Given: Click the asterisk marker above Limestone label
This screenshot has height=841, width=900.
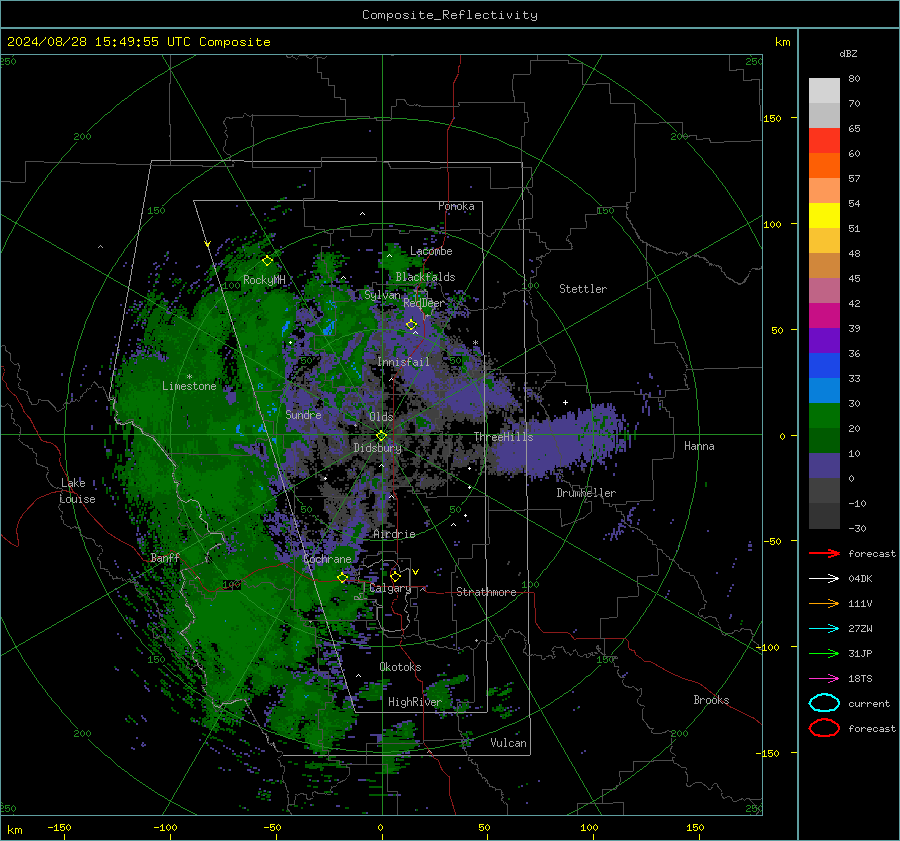Looking at the screenshot, I should click(x=189, y=377).
